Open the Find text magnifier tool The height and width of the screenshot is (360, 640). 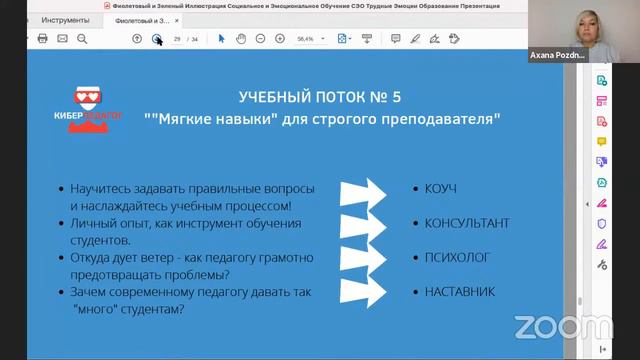82,39
